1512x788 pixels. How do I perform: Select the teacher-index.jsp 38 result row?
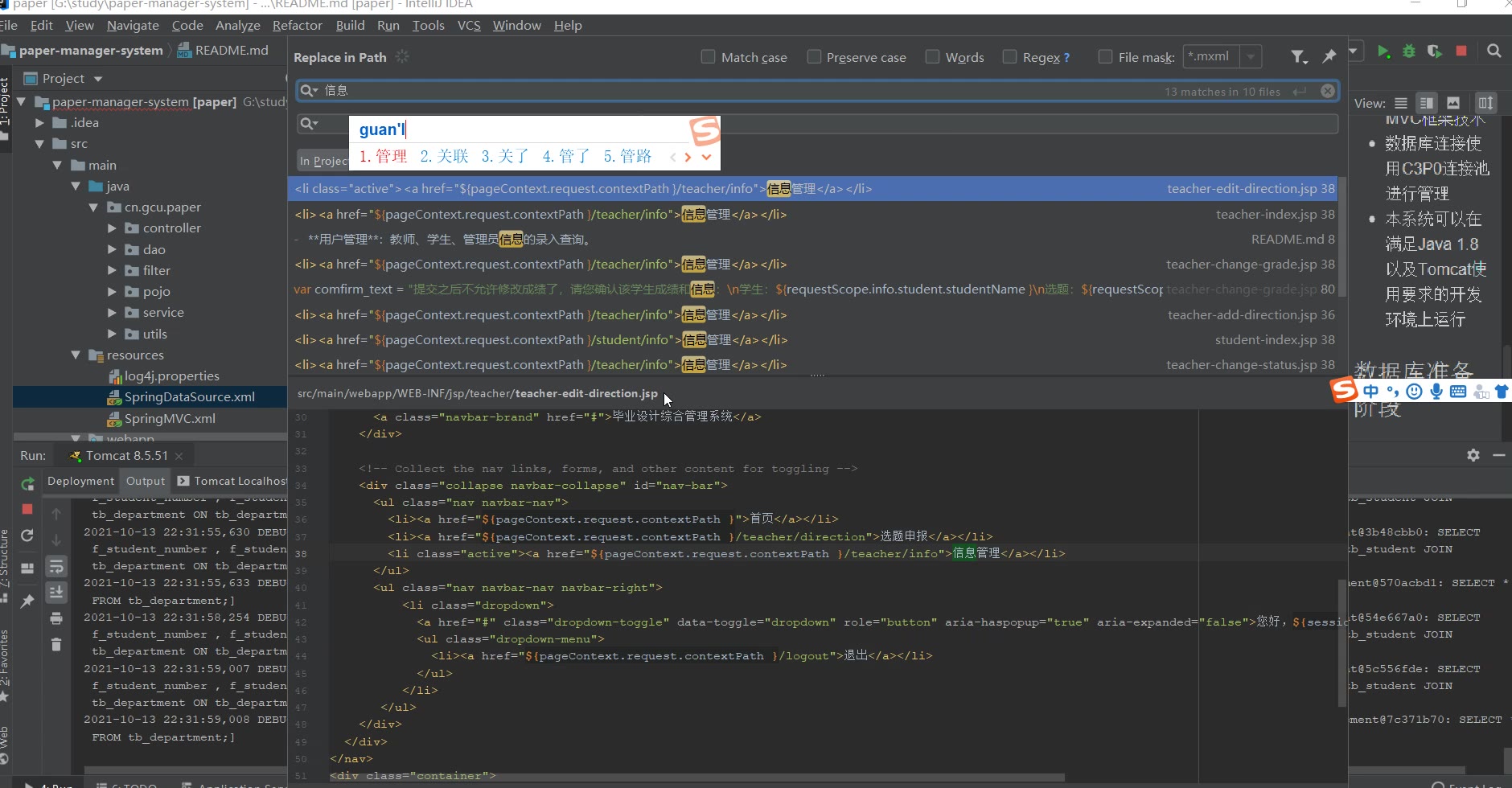coord(814,215)
